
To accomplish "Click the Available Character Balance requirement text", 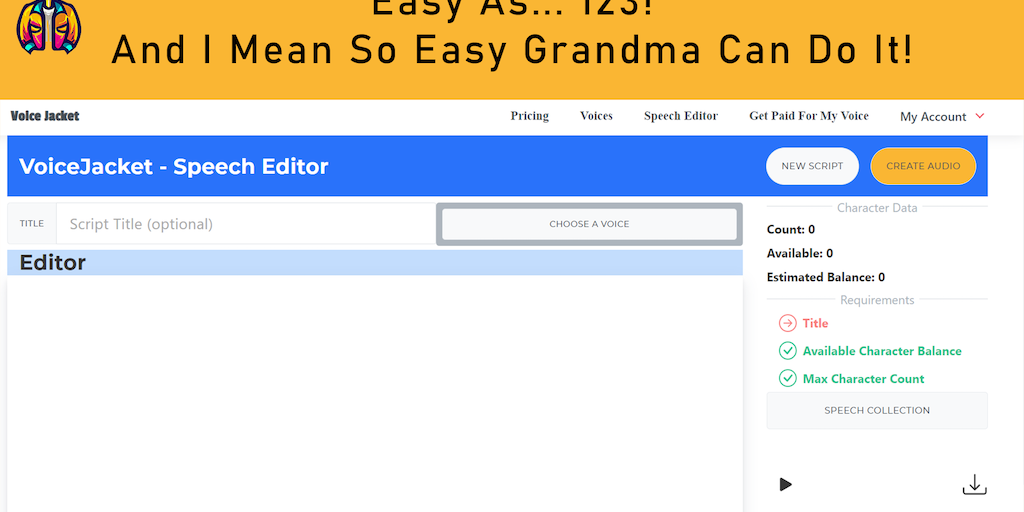I will coord(882,351).
